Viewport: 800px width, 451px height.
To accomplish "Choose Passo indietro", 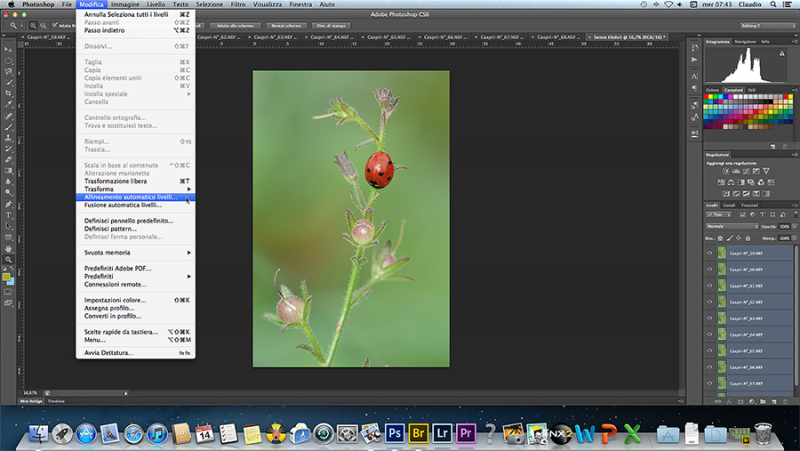I will point(135,31).
